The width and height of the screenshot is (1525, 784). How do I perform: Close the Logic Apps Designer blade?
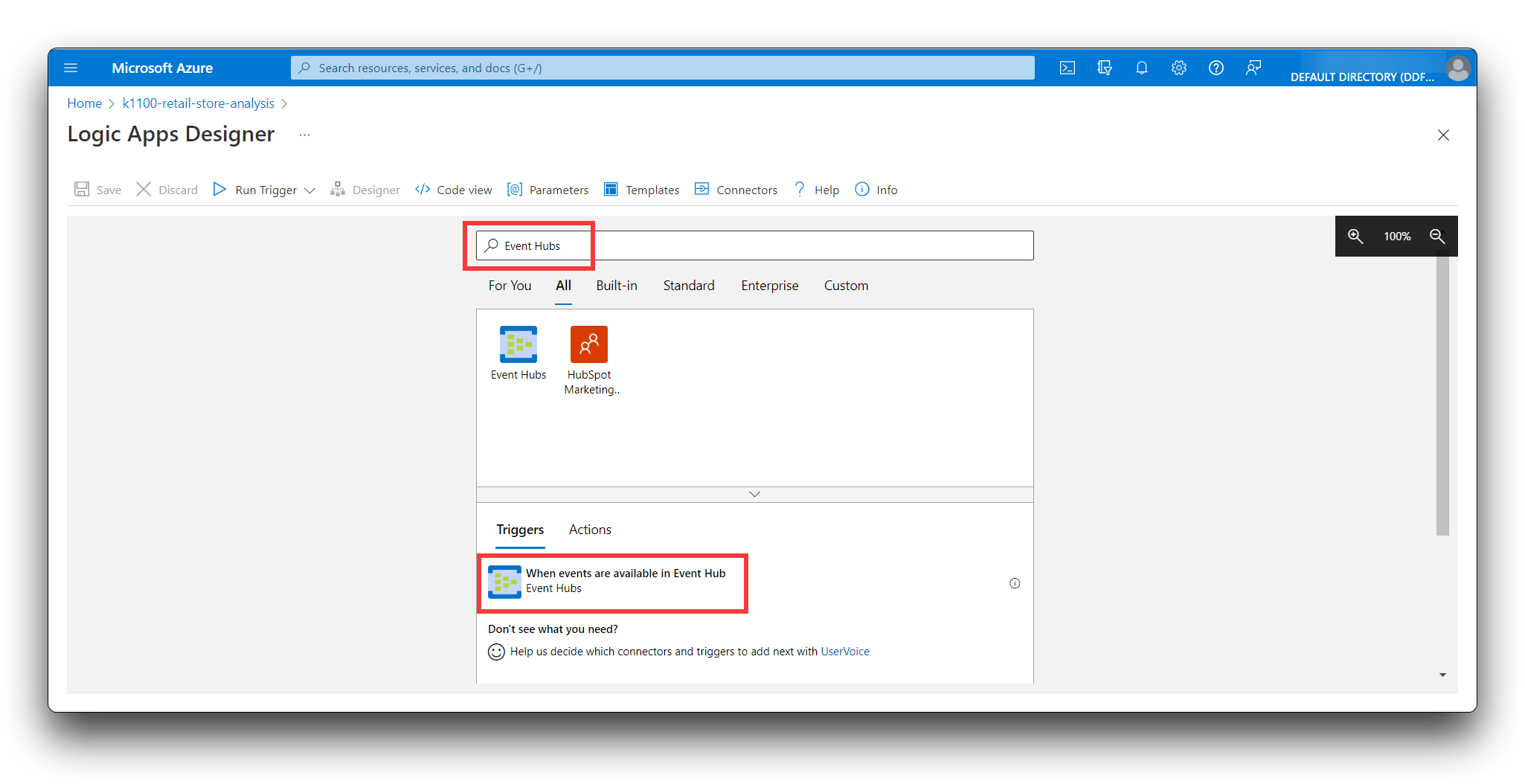tap(1443, 135)
